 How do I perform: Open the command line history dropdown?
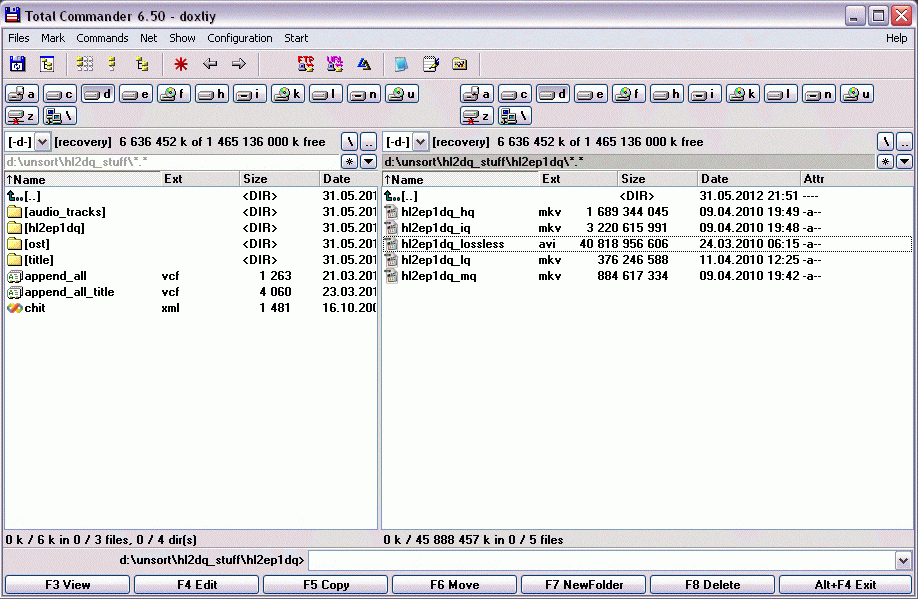coord(903,560)
